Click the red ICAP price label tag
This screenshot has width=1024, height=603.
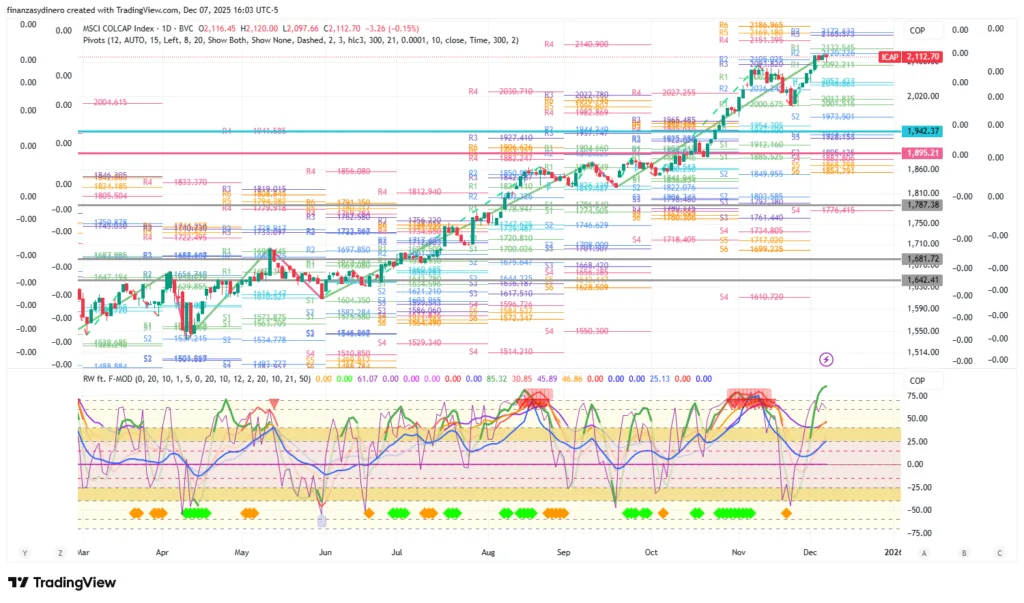(x=889, y=57)
